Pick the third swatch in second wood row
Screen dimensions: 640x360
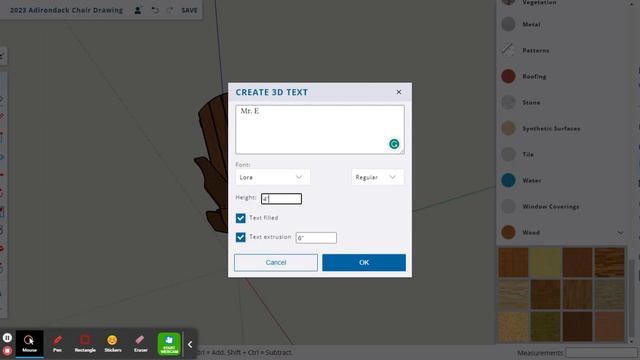pyautogui.click(x=577, y=295)
